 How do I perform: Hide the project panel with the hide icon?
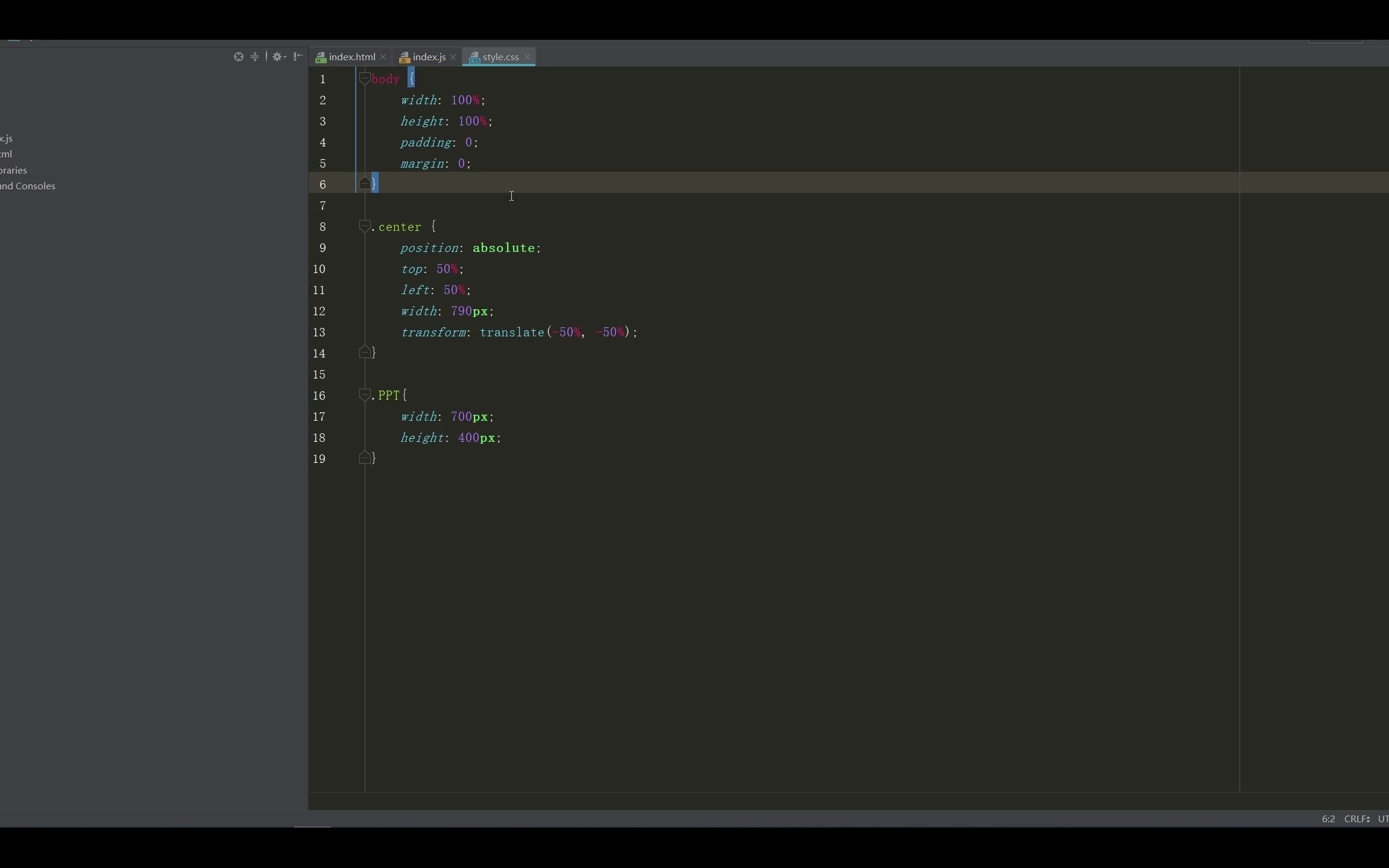298,57
